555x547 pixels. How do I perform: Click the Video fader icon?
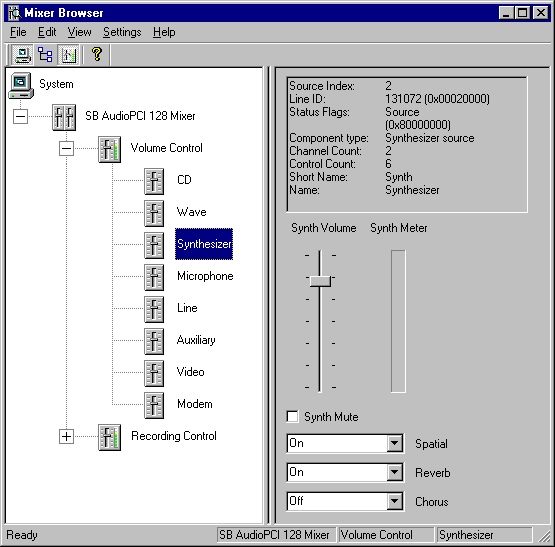[x=154, y=373]
